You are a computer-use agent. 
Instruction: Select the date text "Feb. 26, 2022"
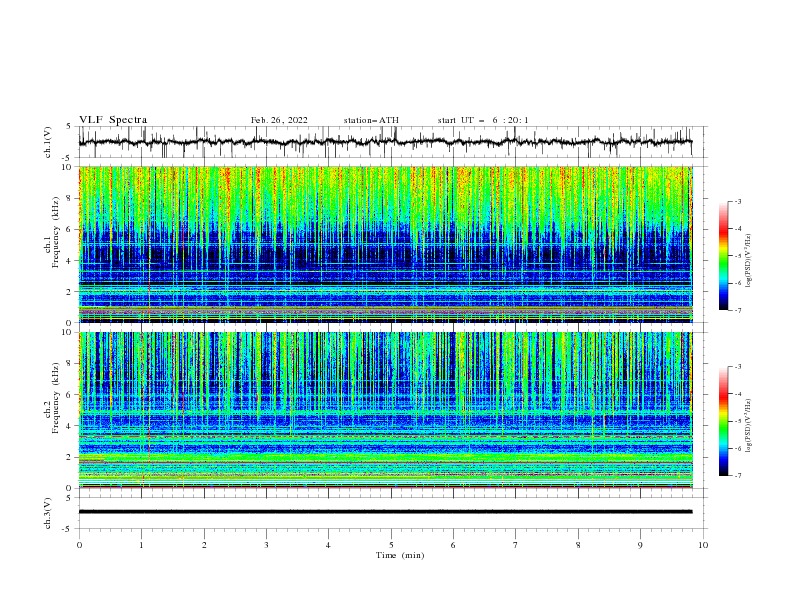coord(279,120)
